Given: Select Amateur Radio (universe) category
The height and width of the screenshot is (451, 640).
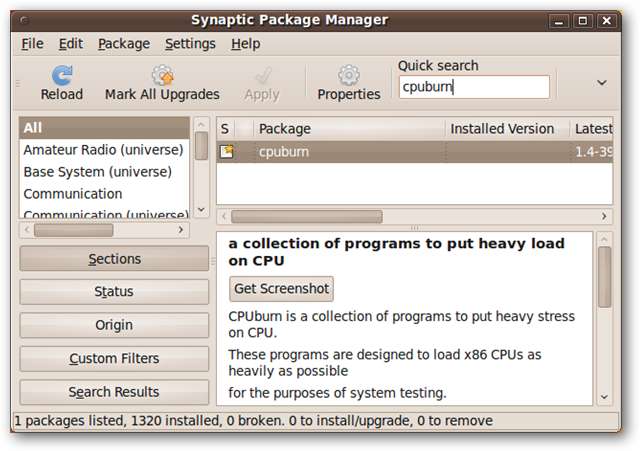Looking at the screenshot, I should coord(103,150).
